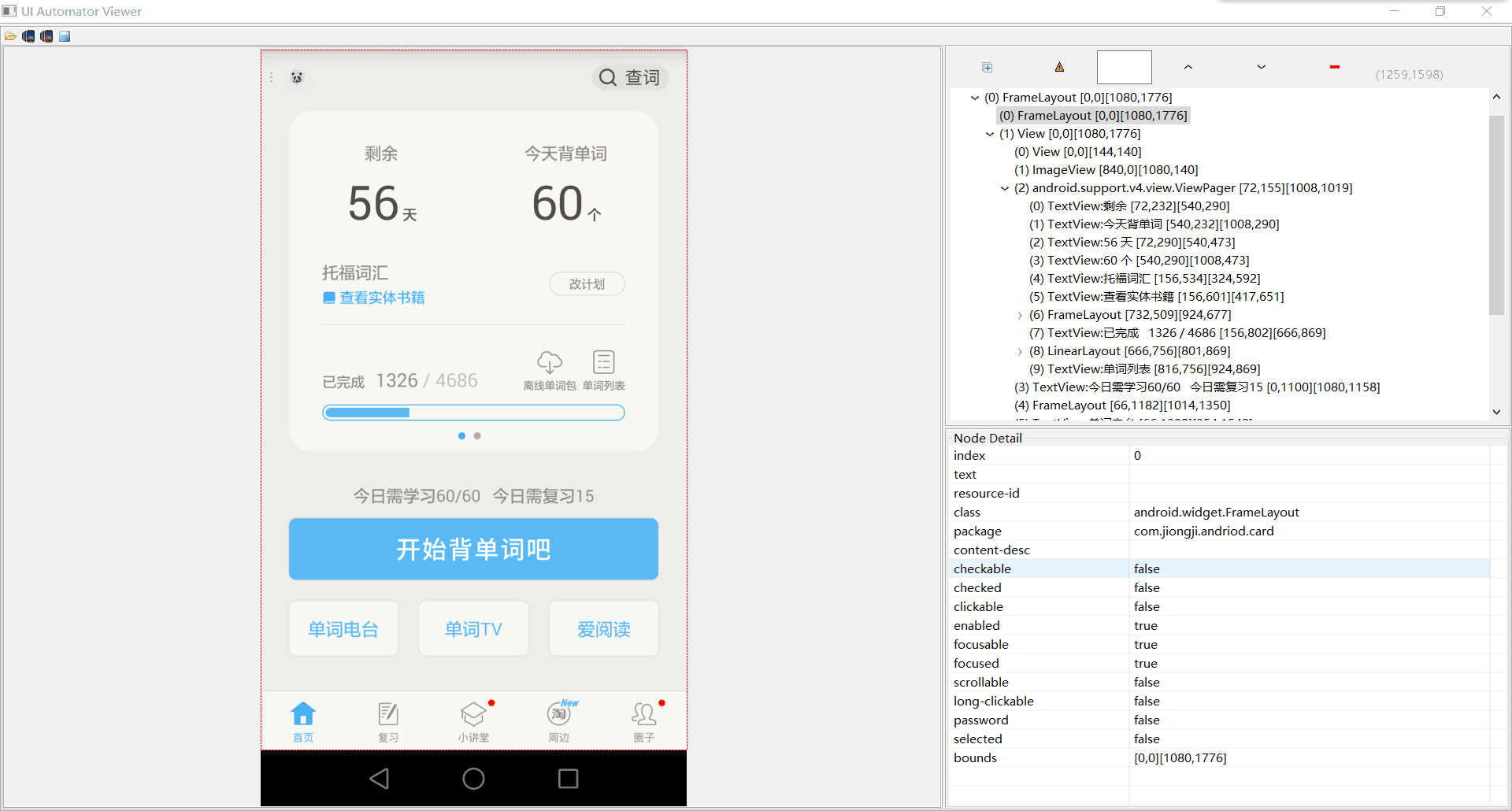This screenshot has width=1512, height=811.
Task: Tap the first blue page indicator dot
Action: coord(461,435)
